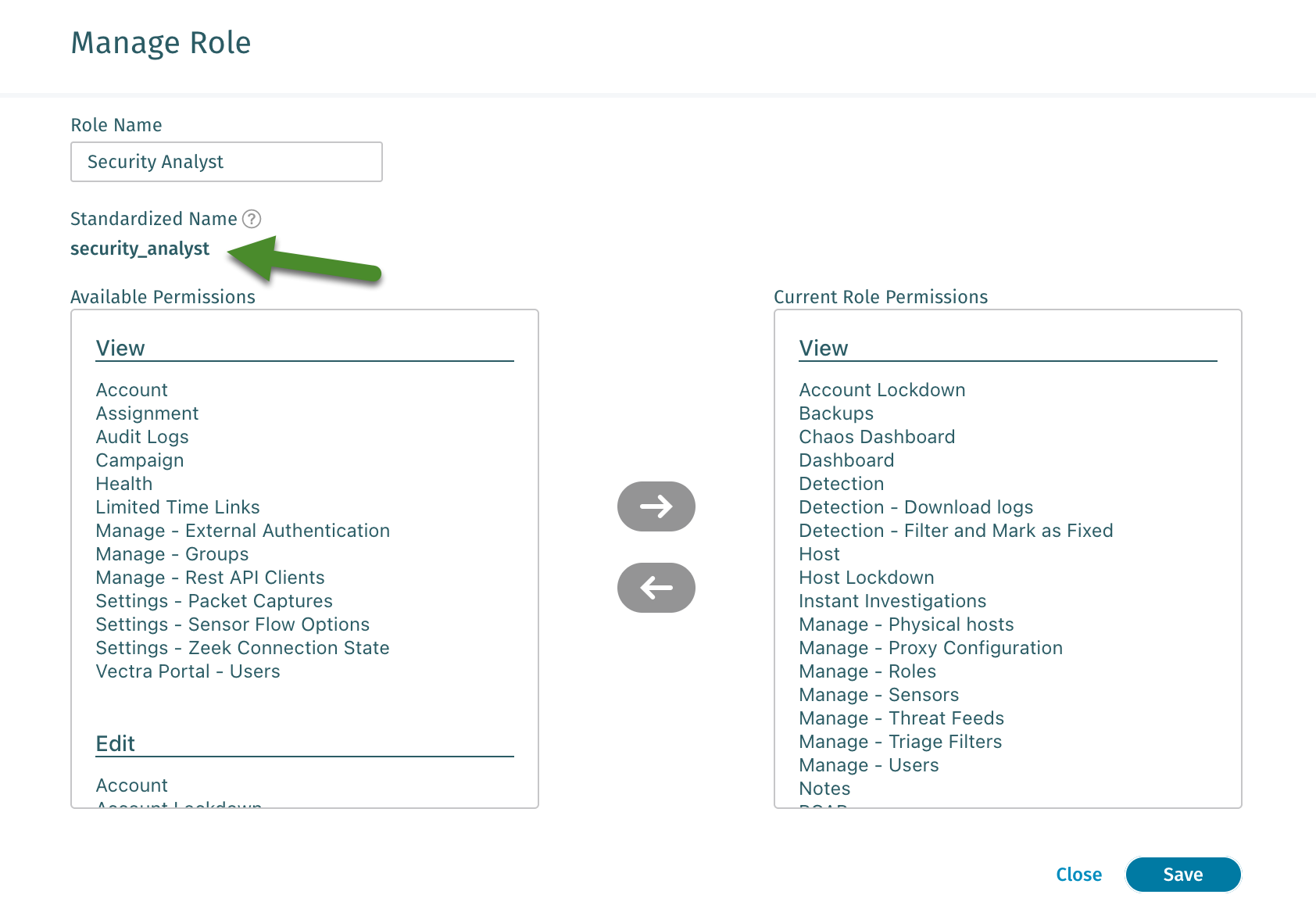Select Manage - External Authentication permission
Viewport: 1316px width, 916px height.
coord(242,531)
